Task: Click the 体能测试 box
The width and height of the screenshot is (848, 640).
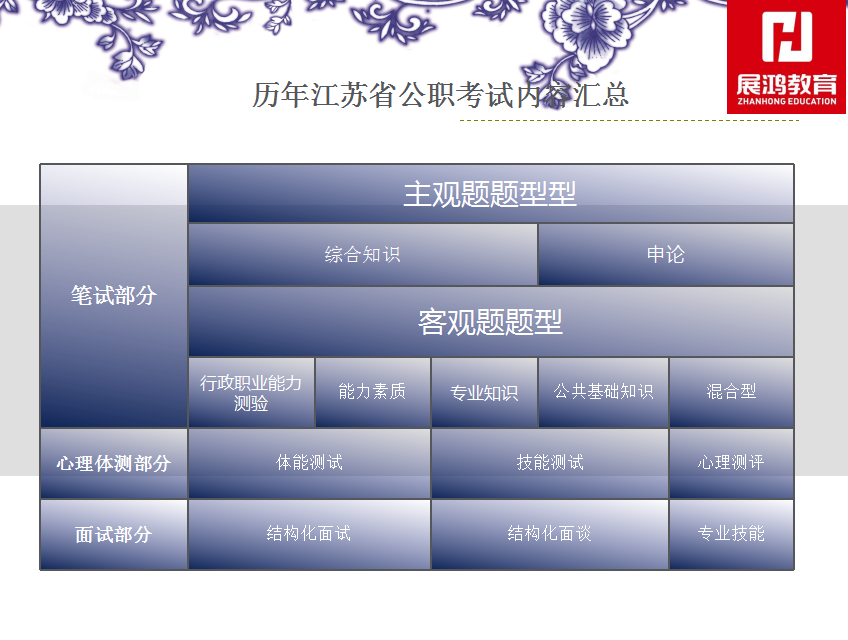Action: 309,463
